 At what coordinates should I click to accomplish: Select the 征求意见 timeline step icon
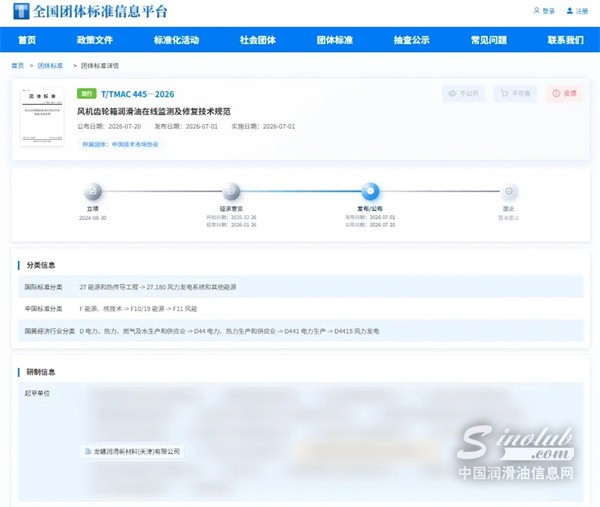(x=231, y=191)
